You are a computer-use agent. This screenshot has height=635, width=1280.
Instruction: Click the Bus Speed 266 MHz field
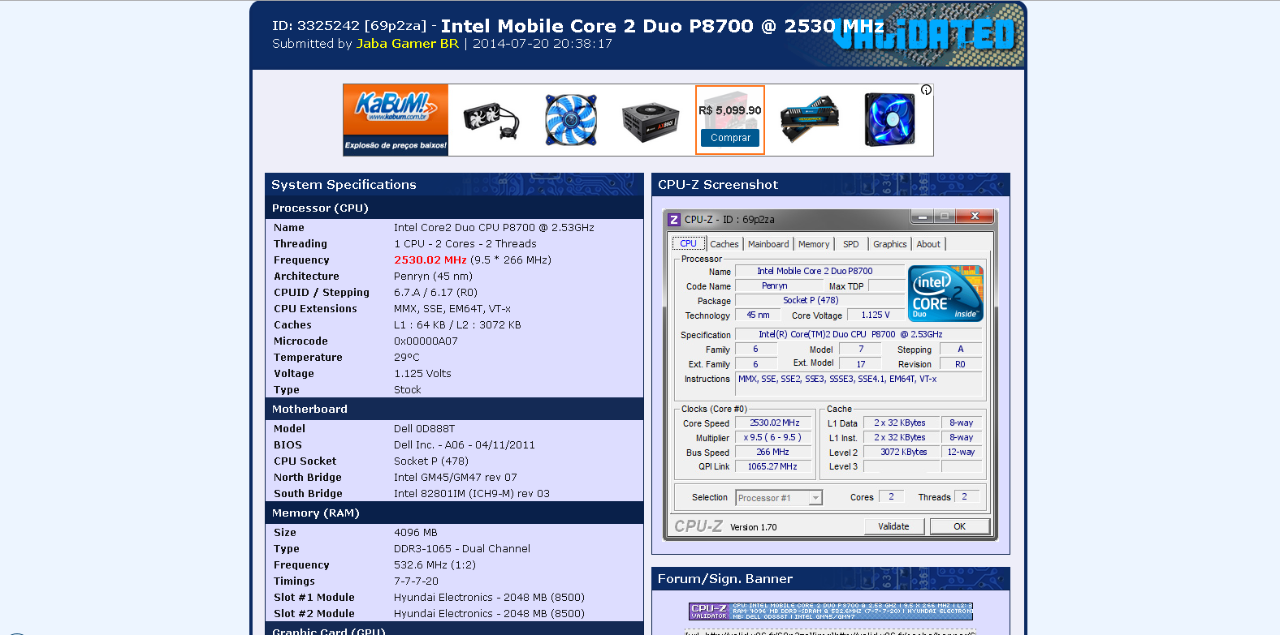[x=775, y=452]
